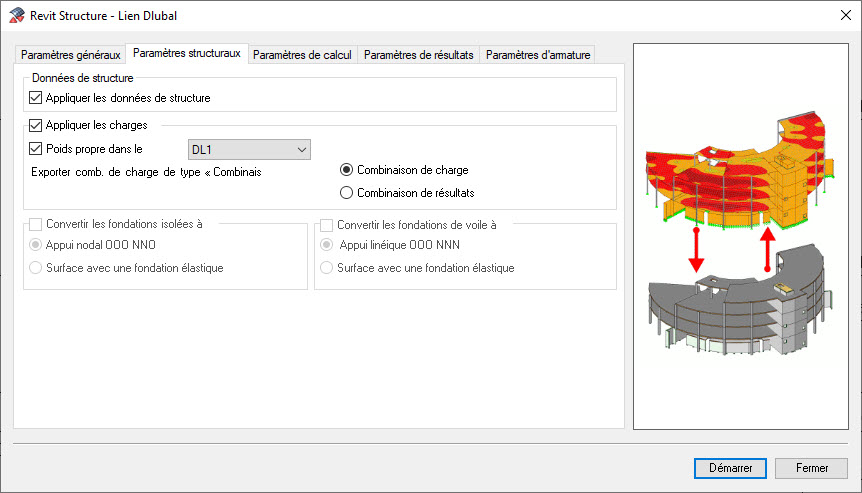862x493 pixels.
Task: Toggle Appliquer les charges checkbox
Action: tap(36, 125)
